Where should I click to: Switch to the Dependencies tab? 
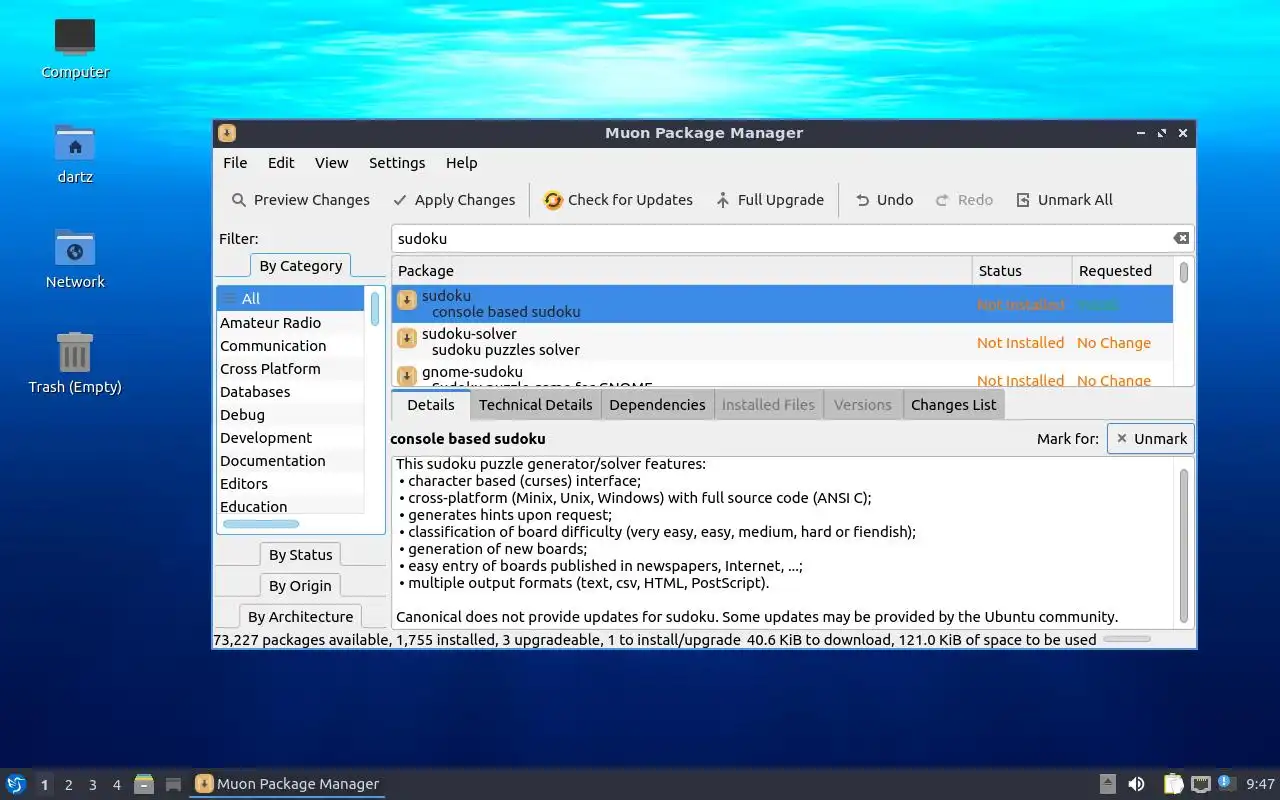pyautogui.click(x=657, y=405)
